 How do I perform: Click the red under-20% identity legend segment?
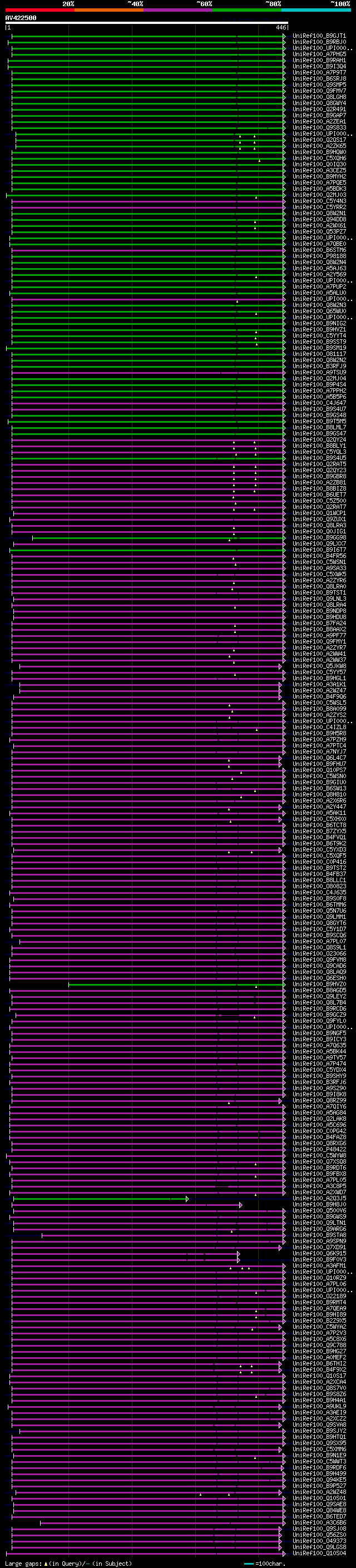pyautogui.click(x=39, y=11)
